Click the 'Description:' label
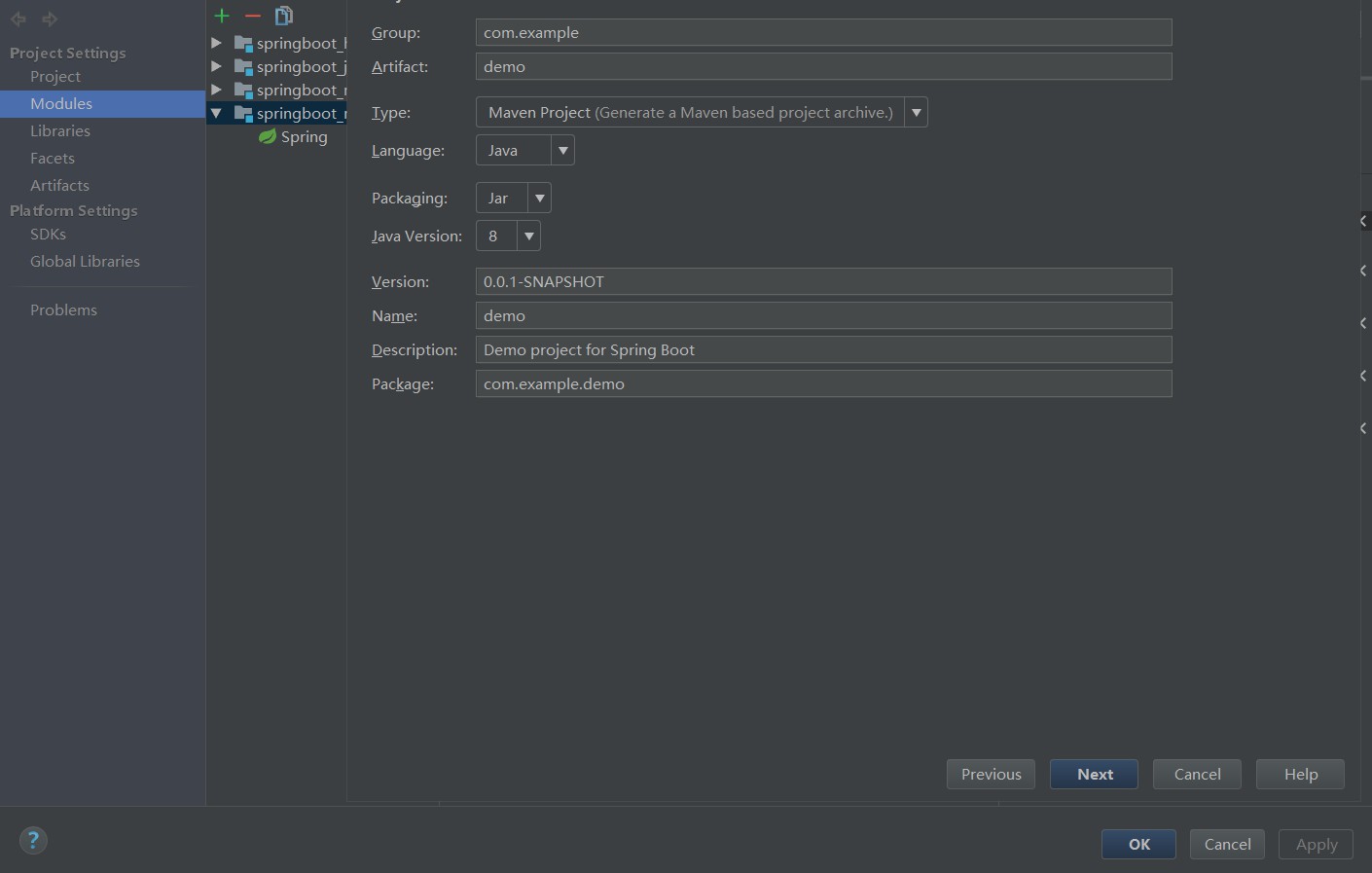This screenshot has width=1372, height=873. 415,350
